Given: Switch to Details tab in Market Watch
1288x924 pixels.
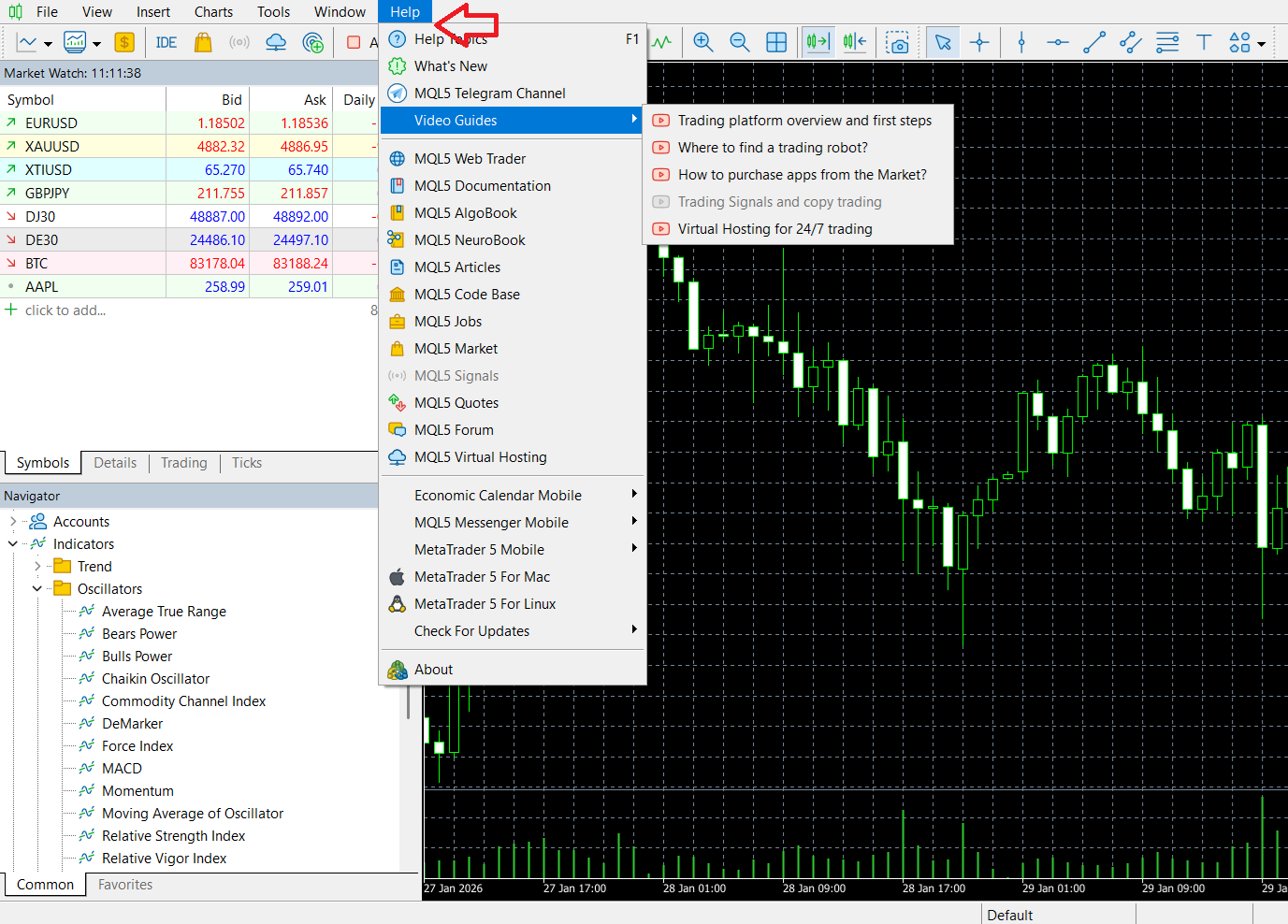Looking at the screenshot, I should [115, 463].
